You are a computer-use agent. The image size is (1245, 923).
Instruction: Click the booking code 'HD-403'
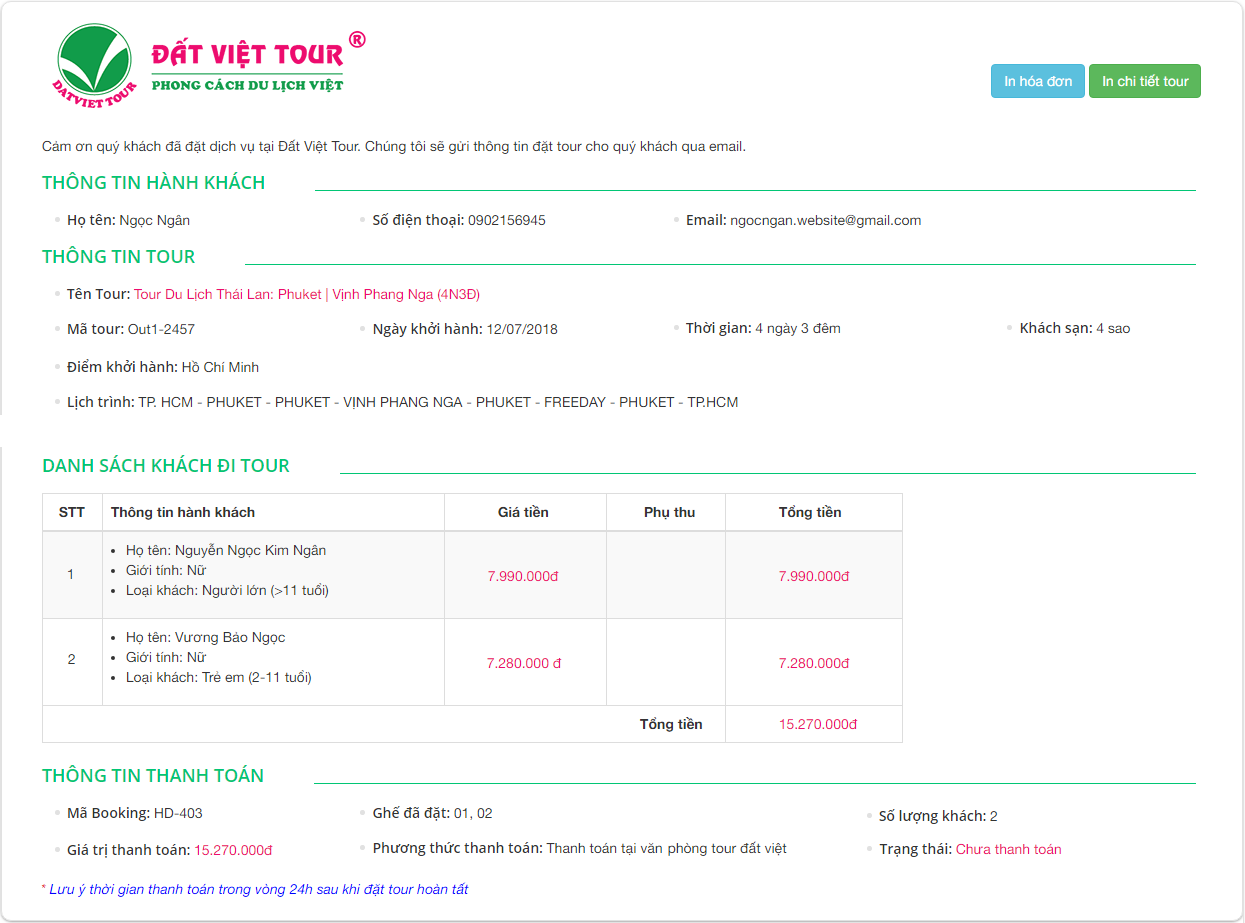[178, 813]
